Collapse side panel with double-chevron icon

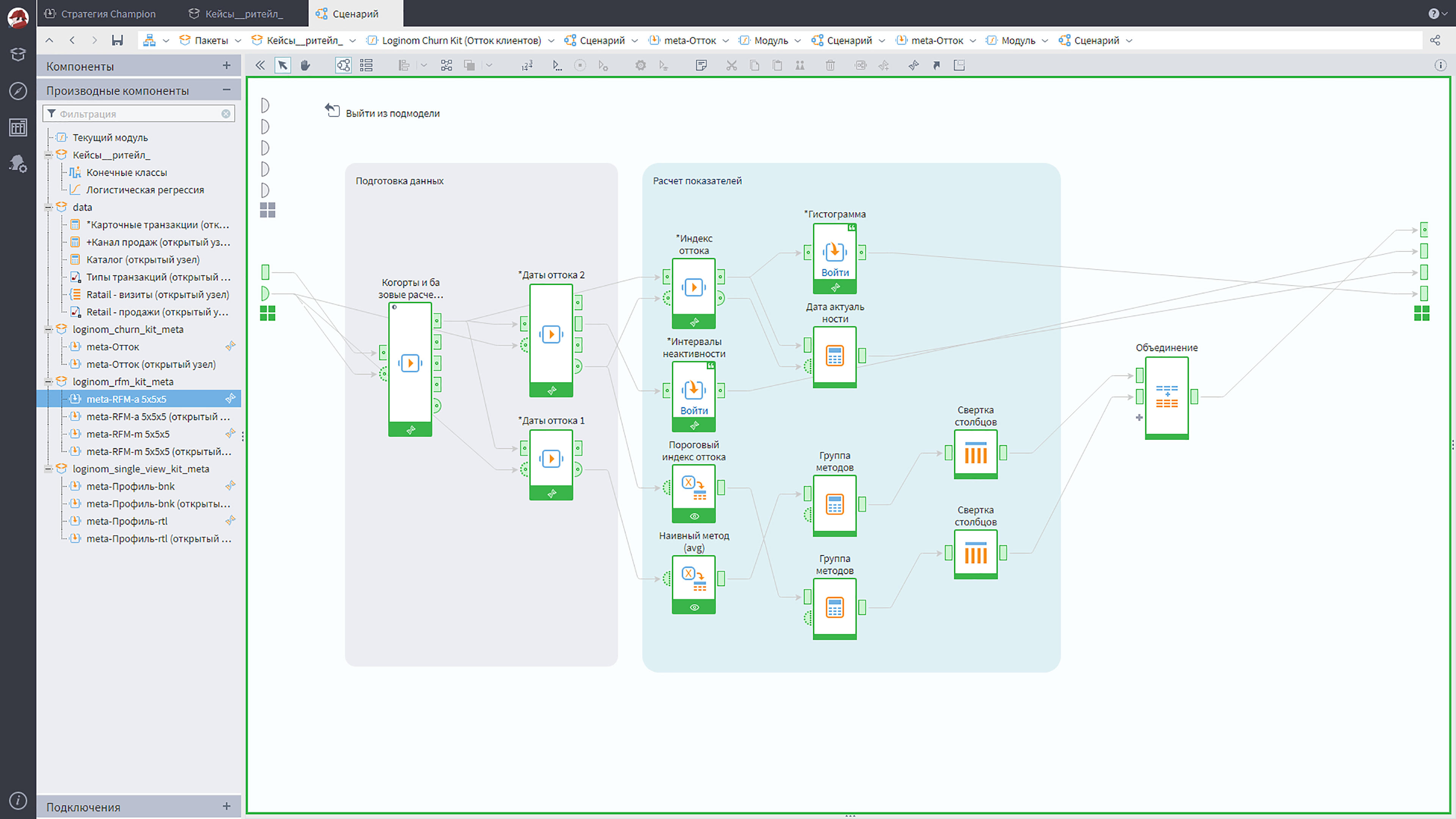pyautogui.click(x=260, y=66)
